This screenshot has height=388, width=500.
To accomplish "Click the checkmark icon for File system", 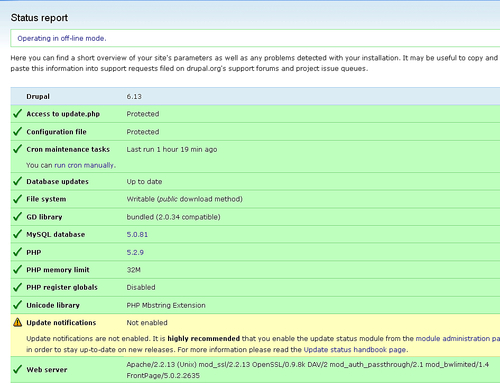I will pyautogui.click(x=17, y=199).
